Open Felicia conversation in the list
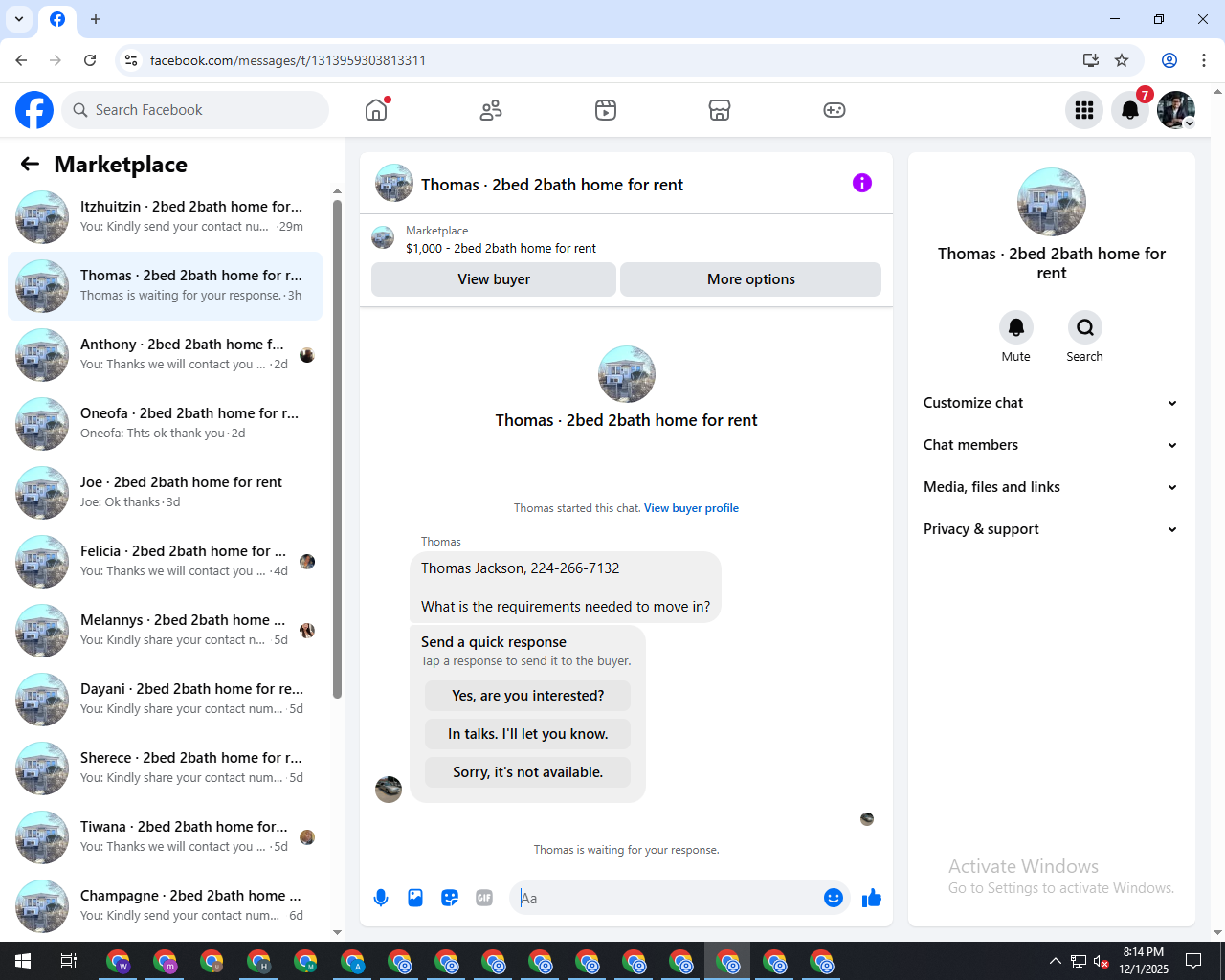This screenshot has width=1225, height=980. [x=166, y=562]
